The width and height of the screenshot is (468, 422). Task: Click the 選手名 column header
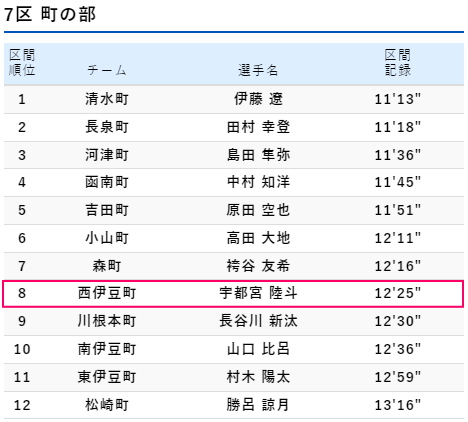click(x=258, y=70)
